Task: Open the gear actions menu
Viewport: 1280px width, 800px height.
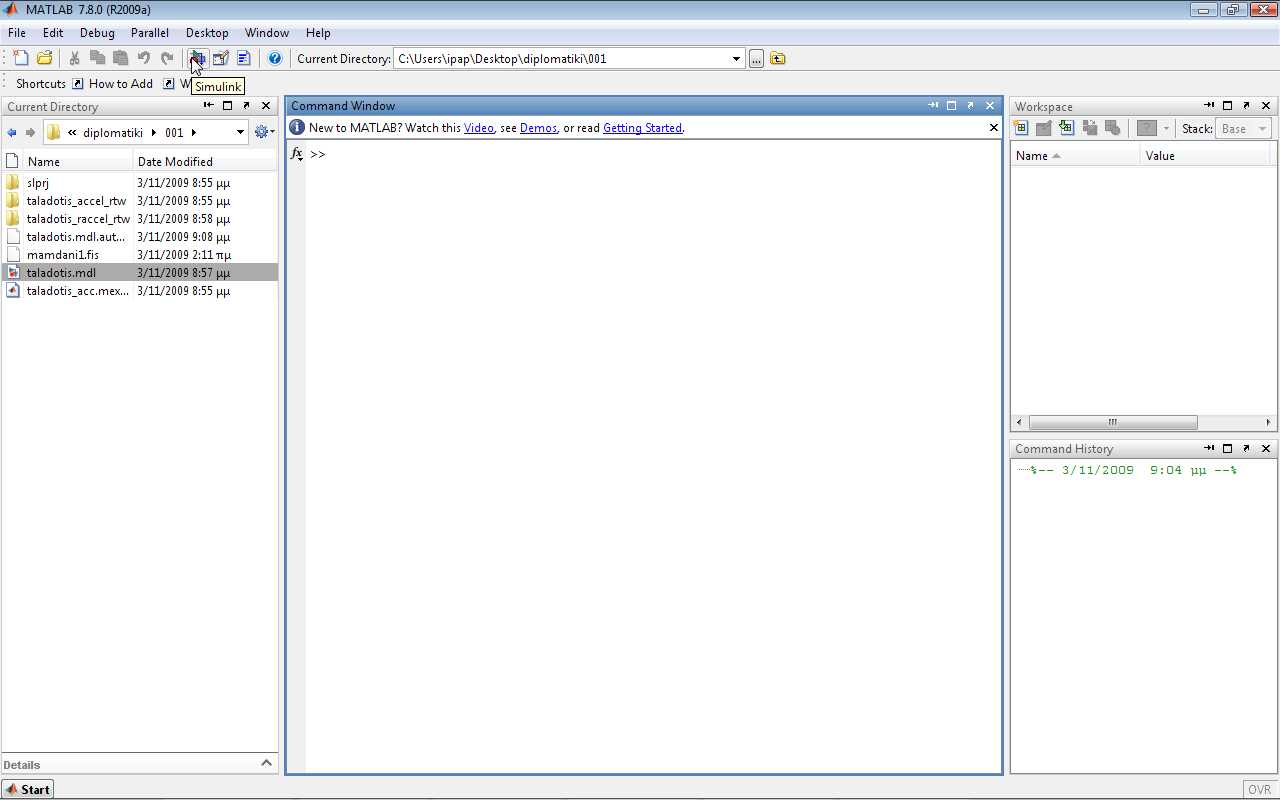Action: click(264, 132)
